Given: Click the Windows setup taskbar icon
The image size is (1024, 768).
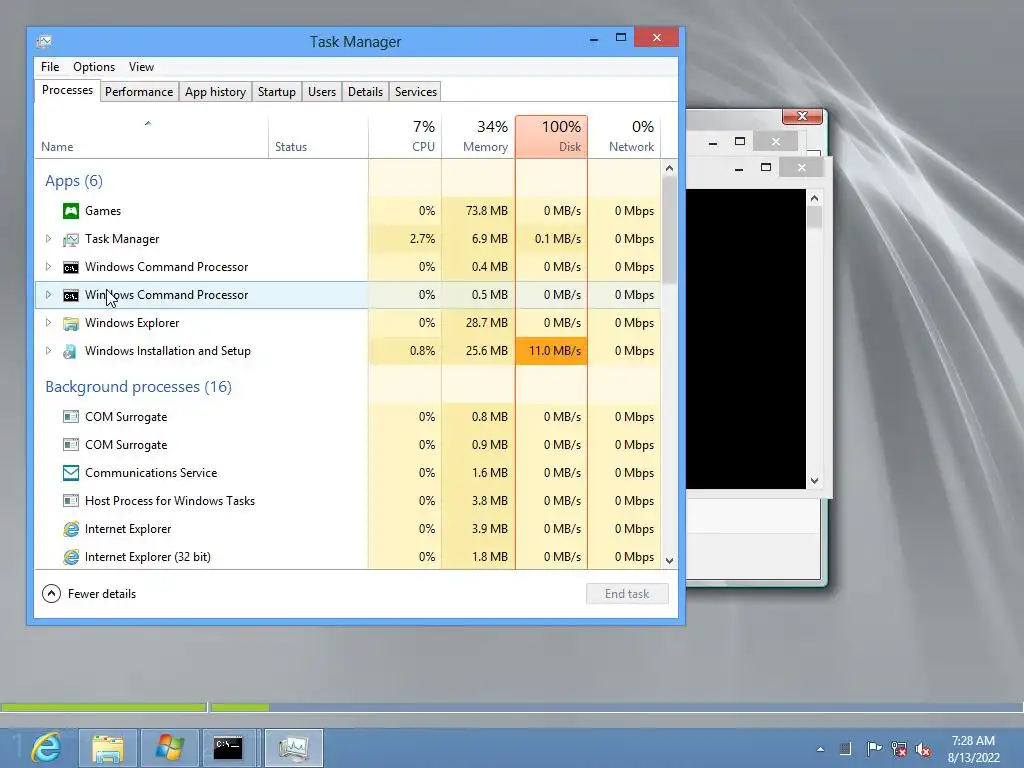Looking at the screenshot, I should click(x=169, y=748).
